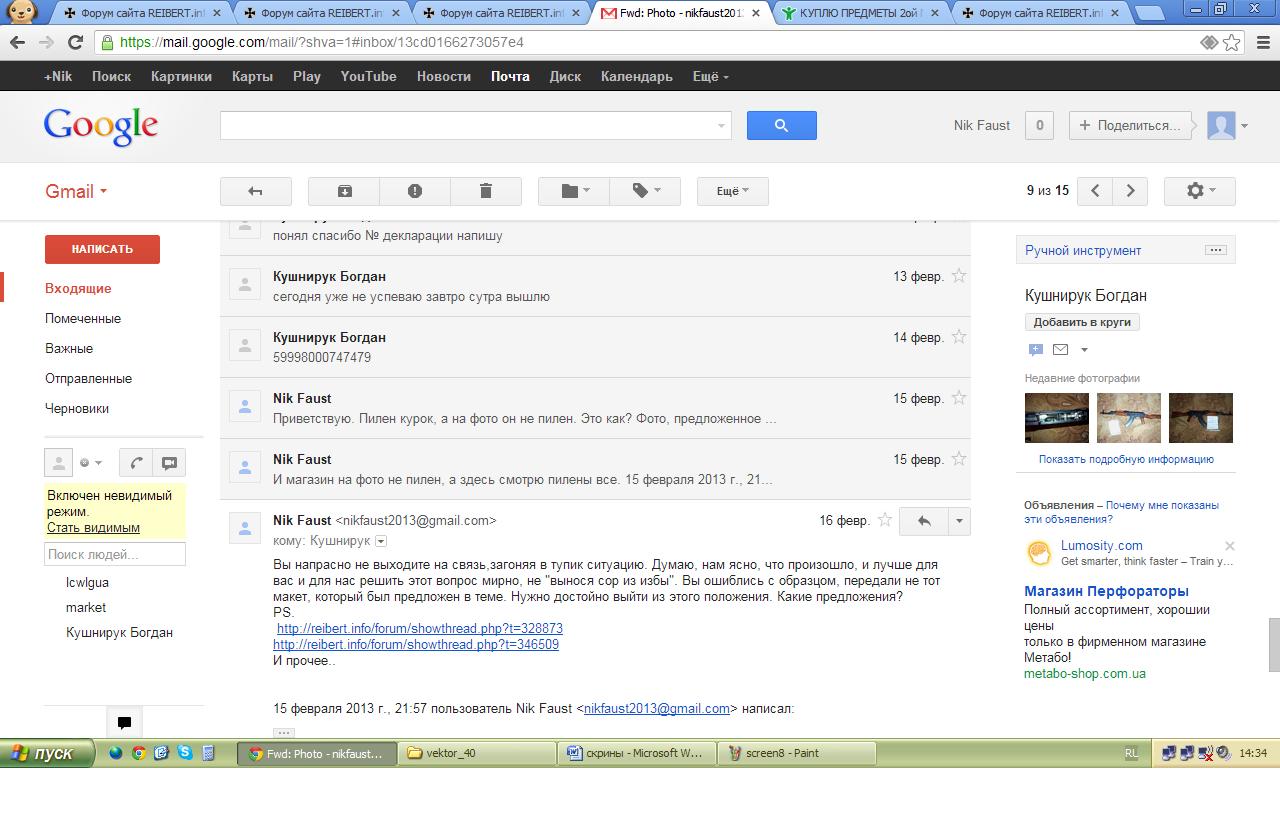The height and width of the screenshot is (825, 1280).
Task: Click the Добавить в круги button
Action: tap(1082, 322)
